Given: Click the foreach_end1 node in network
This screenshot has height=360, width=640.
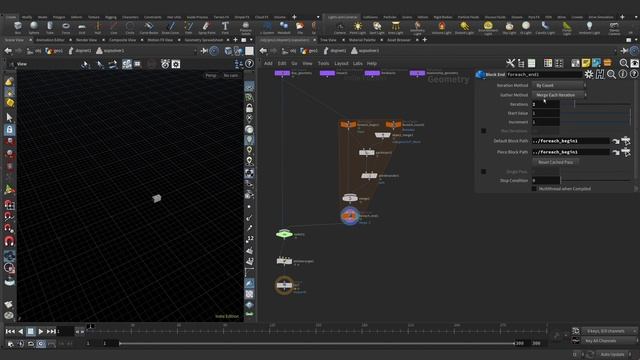Looking at the screenshot, I should point(350,216).
